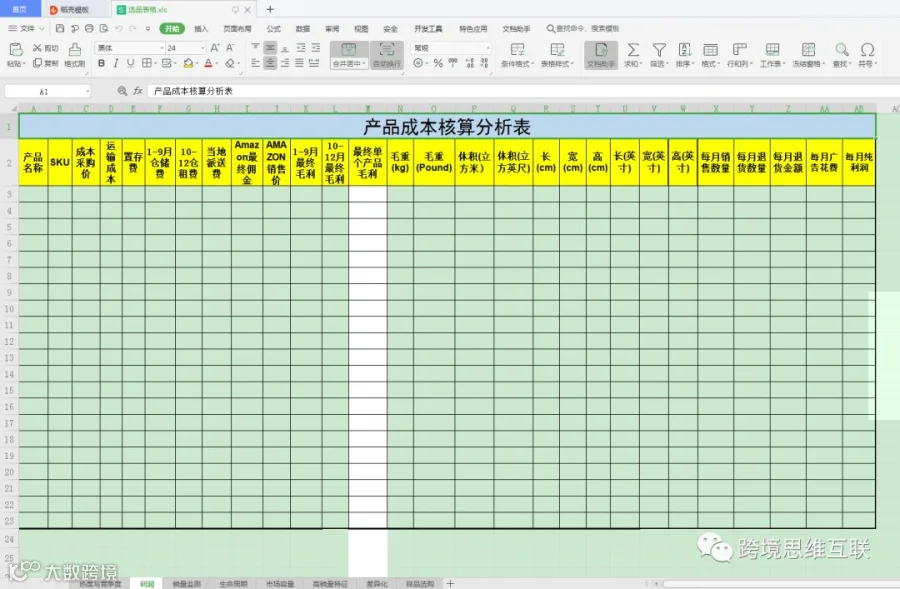Open the number format dropdown
Viewport: 900px width, 589px height.
click(487, 48)
